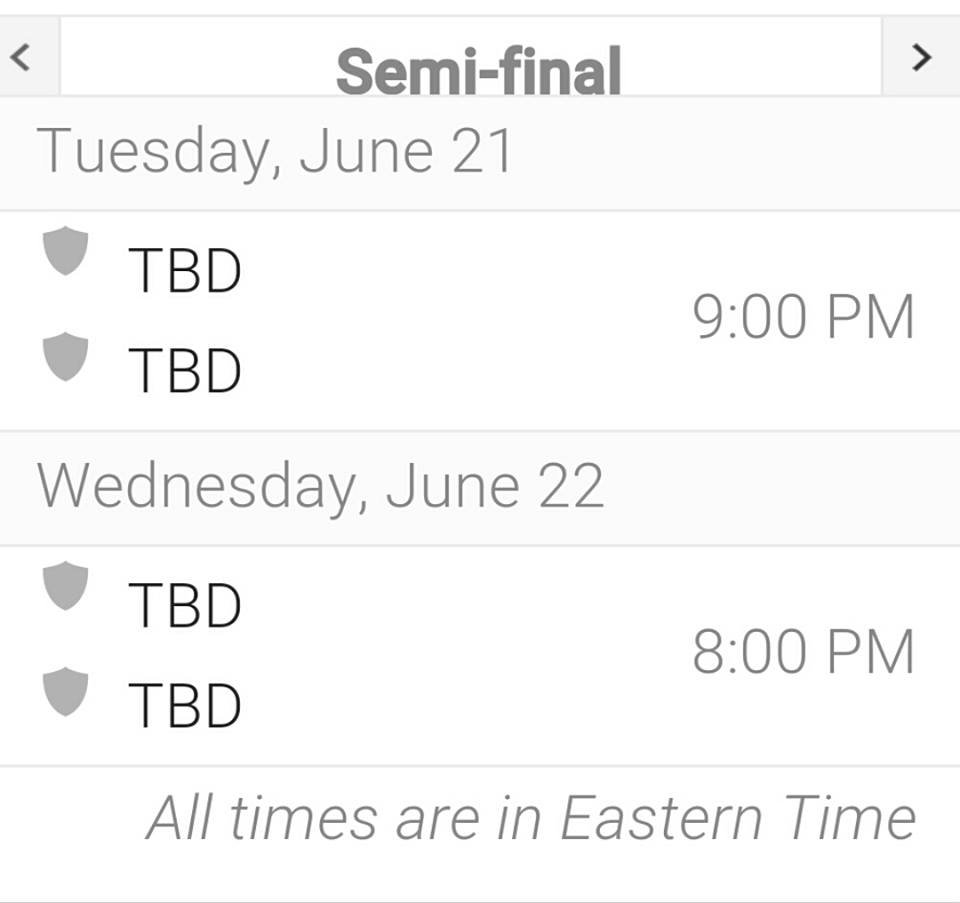The width and height of the screenshot is (960, 903).
Task: Click the 9:00 PM match time
Action: click(803, 318)
